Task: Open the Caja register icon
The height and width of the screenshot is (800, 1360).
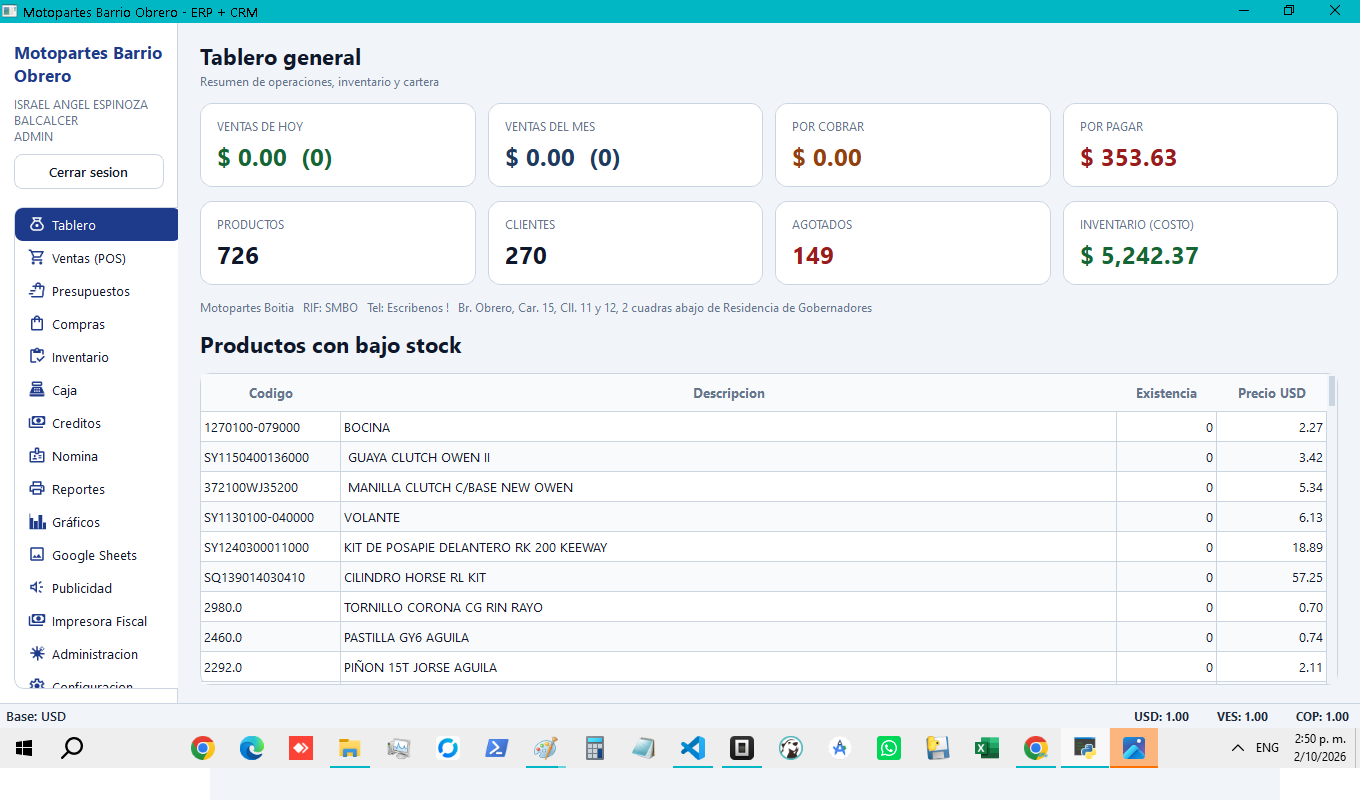Action: [37, 390]
